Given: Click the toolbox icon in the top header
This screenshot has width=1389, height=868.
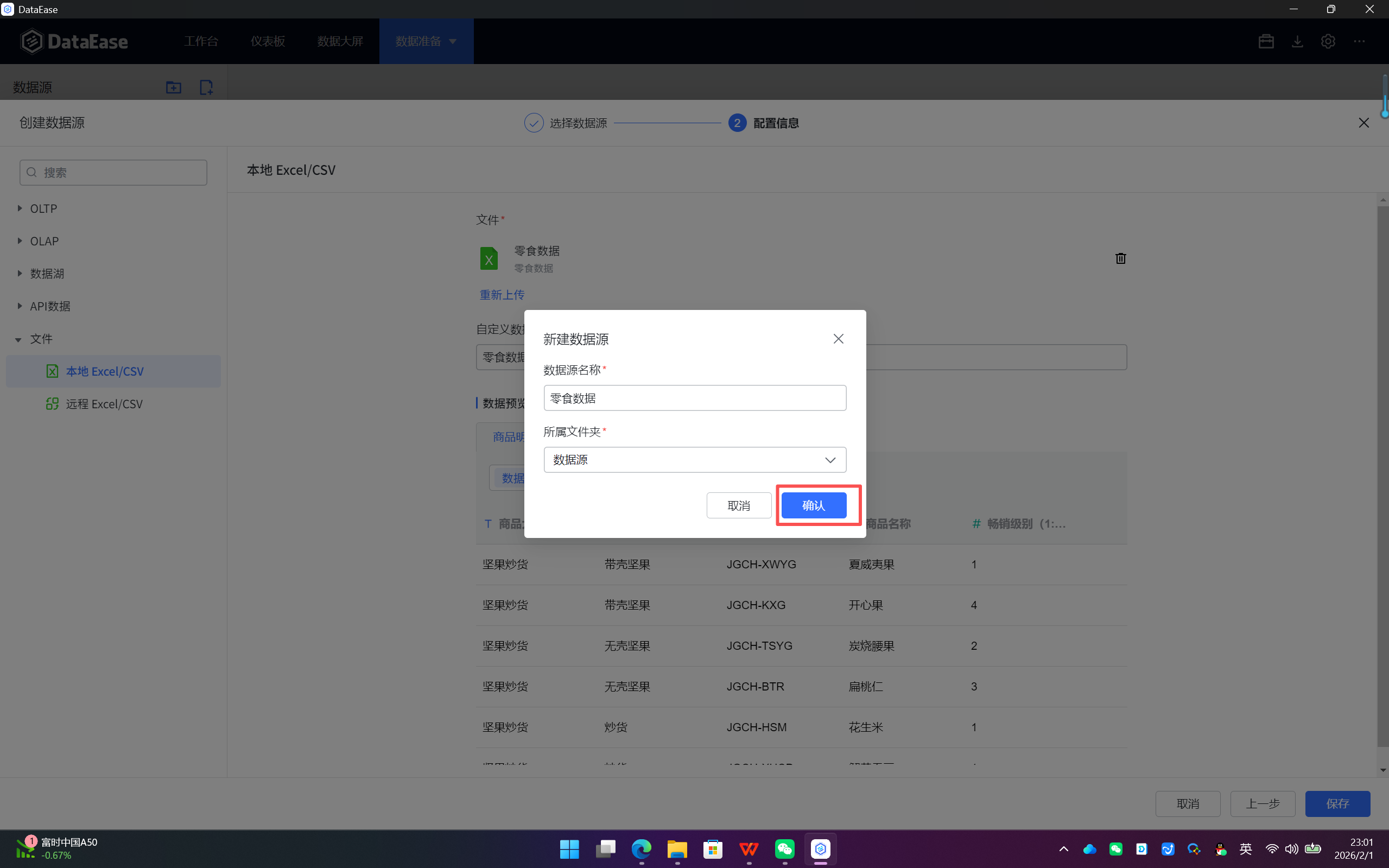Looking at the screenshot, I should pyautogui.click(x=1266, y=41).
